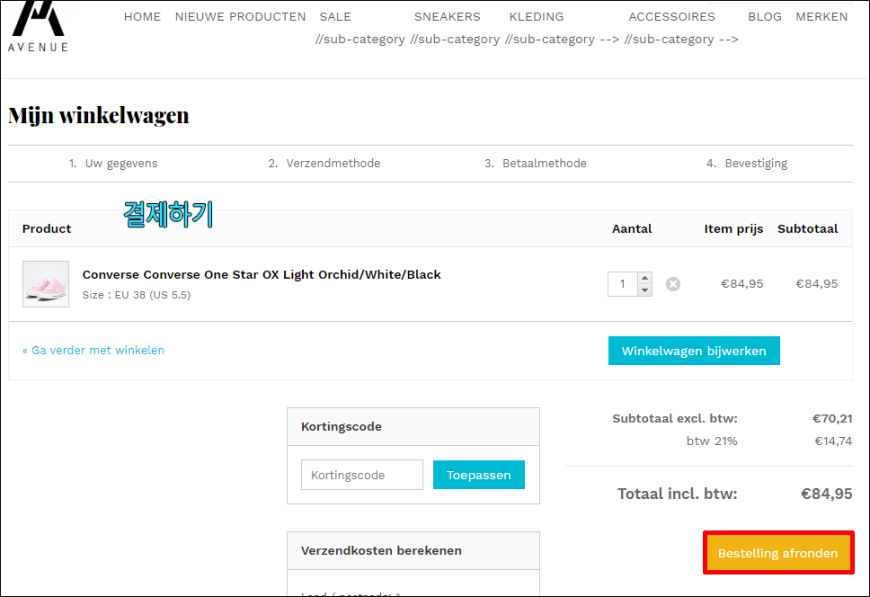Image resolution: width=870 pixels, height=597 pixels.
Task: Open the SNEAKERS category
Action: click(x=447, y=17)
